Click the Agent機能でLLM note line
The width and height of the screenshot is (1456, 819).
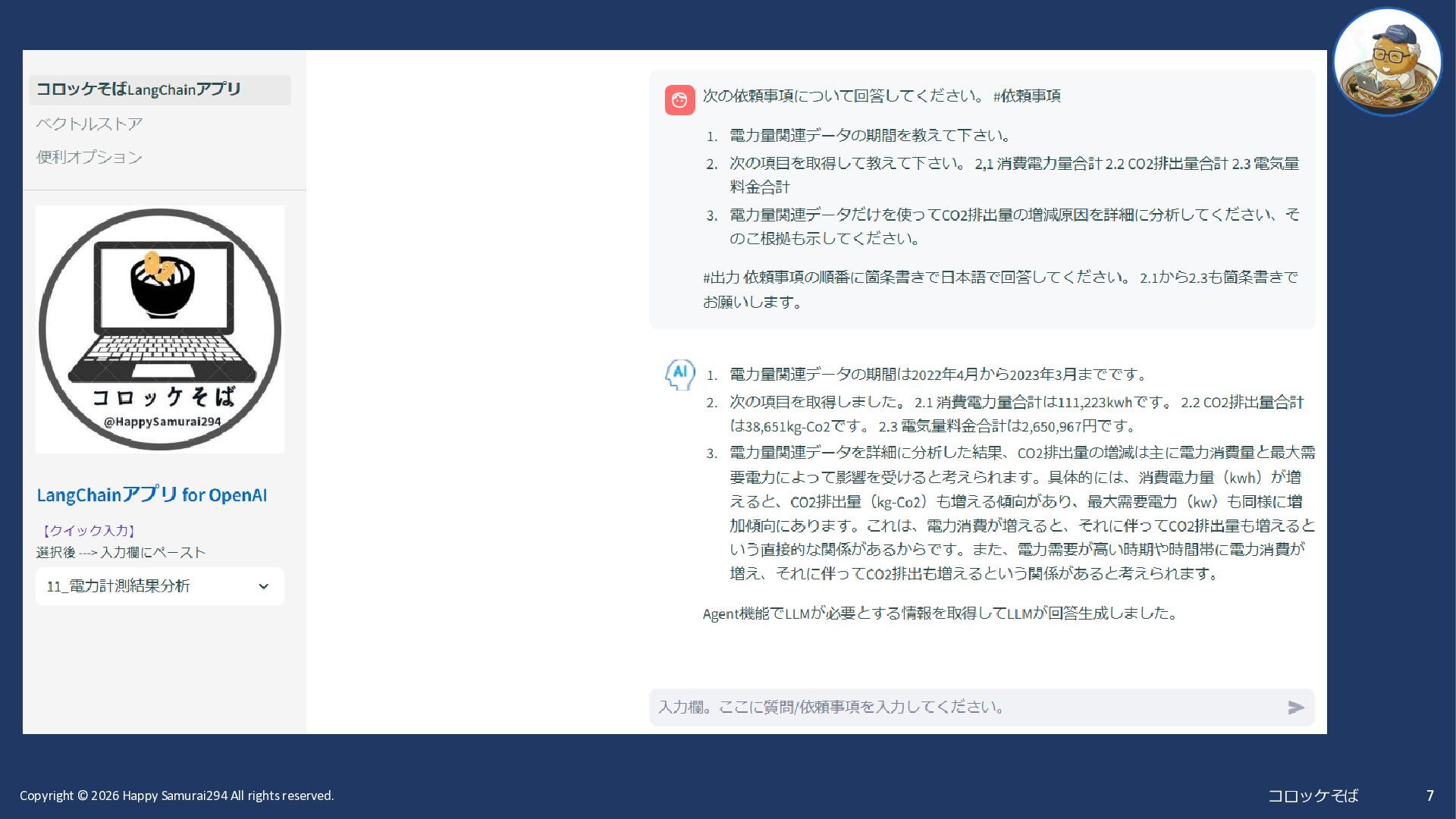point(939,613)
